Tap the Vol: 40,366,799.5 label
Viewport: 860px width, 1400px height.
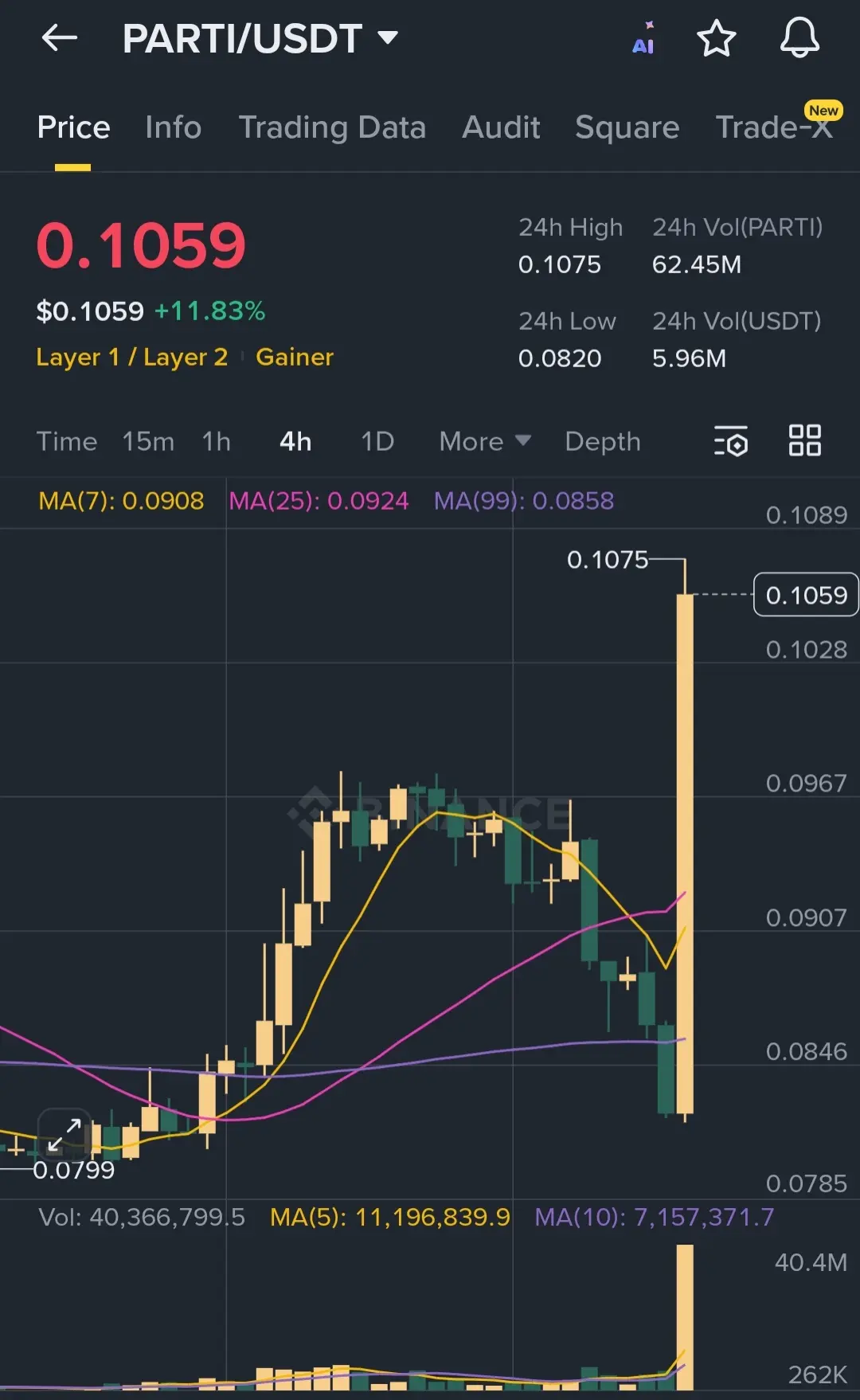point(142,1217)
